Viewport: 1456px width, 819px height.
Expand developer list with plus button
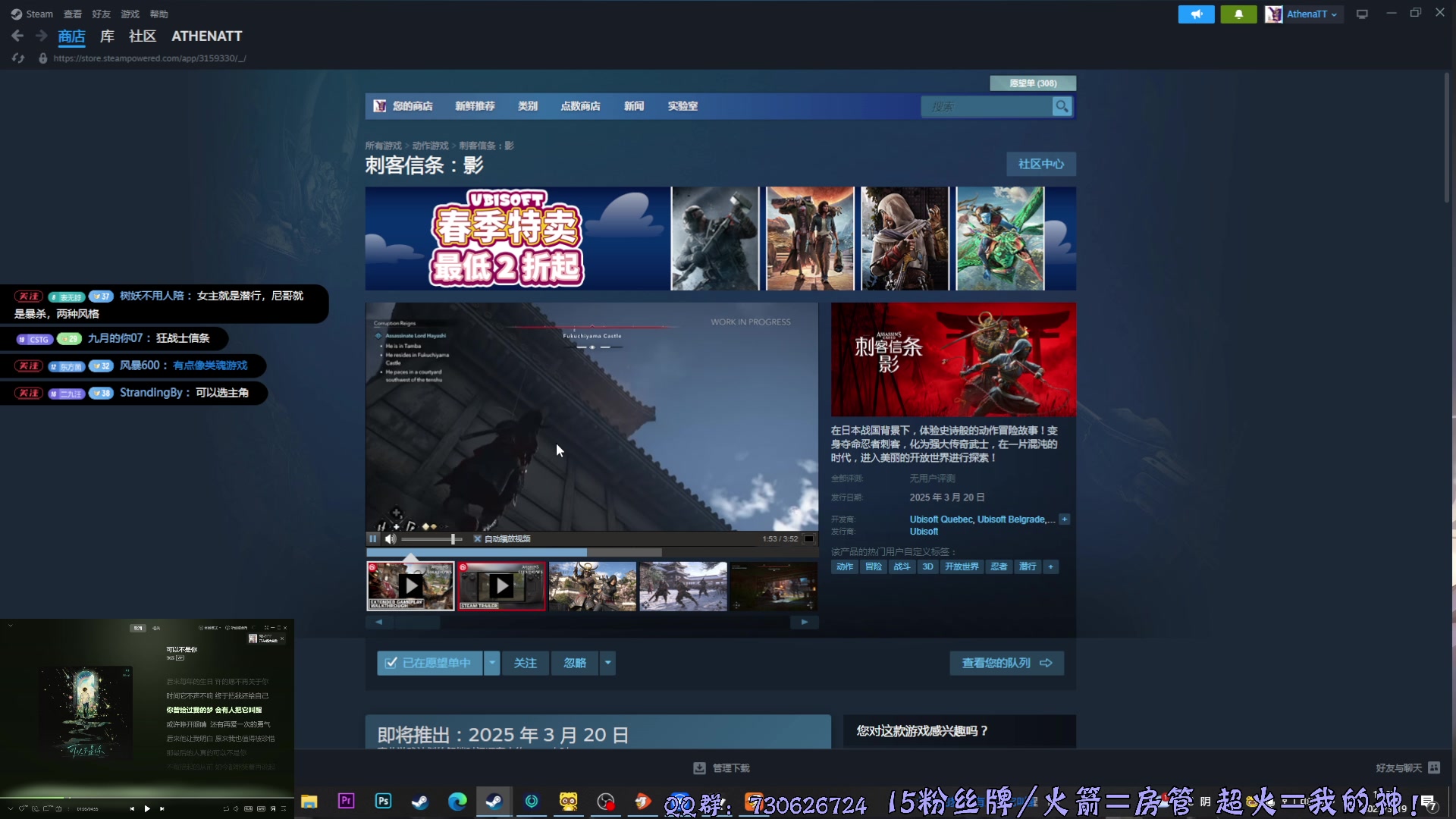click(x=1065, y=519)
